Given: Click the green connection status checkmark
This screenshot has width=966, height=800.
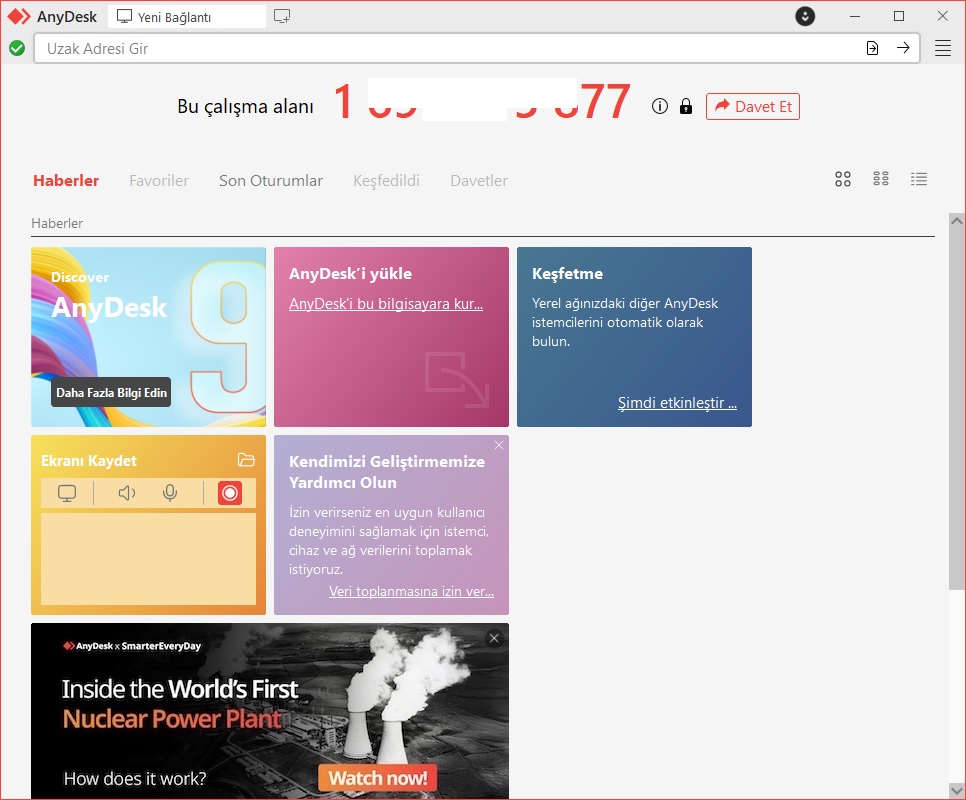Looking at the screenshot, I should [17, 48].
